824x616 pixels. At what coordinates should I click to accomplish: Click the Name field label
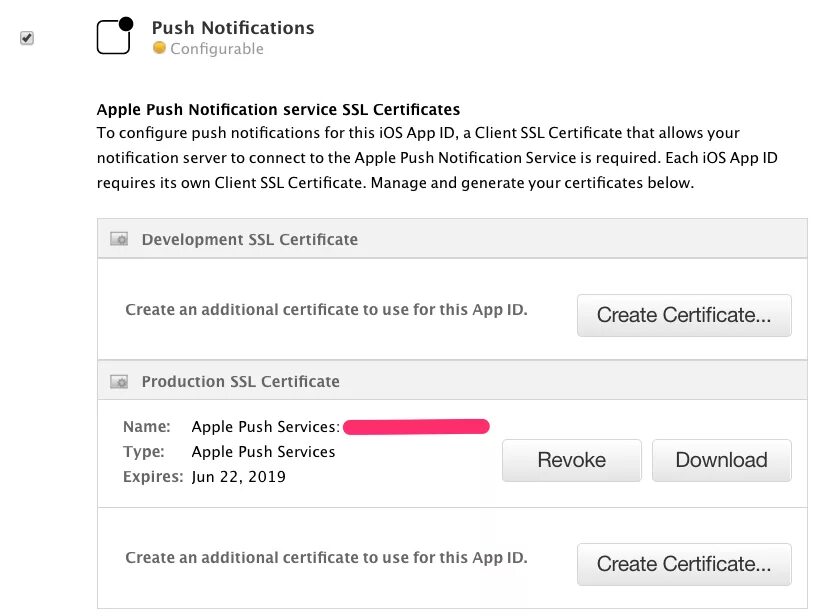[x=146, y=427]
